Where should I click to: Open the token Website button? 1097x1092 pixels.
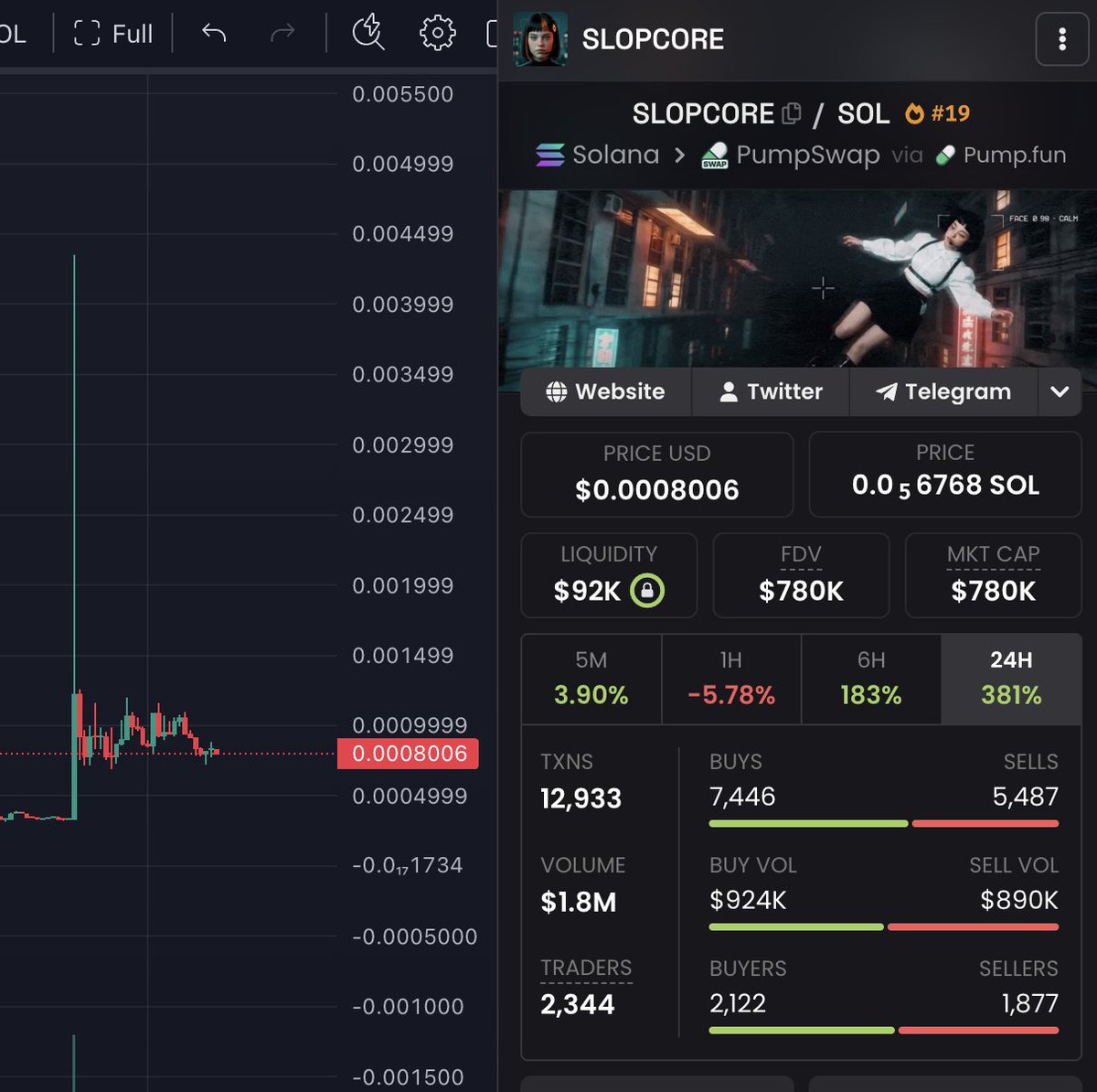(x=606, y=391)
